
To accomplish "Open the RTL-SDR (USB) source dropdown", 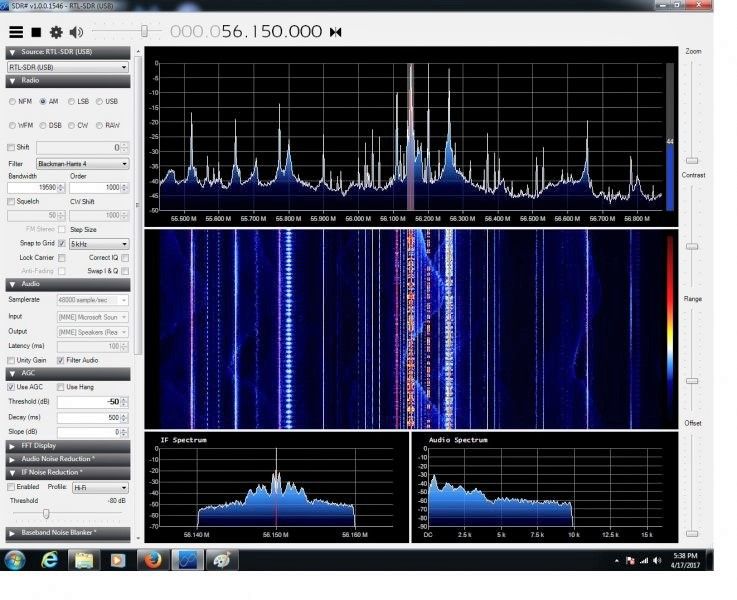I will click(x=68, y=67).
